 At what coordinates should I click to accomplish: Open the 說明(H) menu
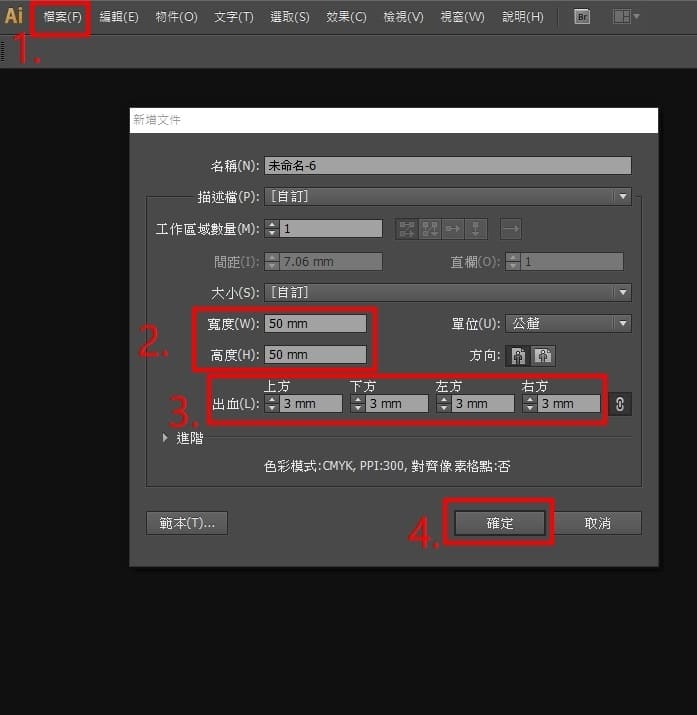tap(523, 17)
